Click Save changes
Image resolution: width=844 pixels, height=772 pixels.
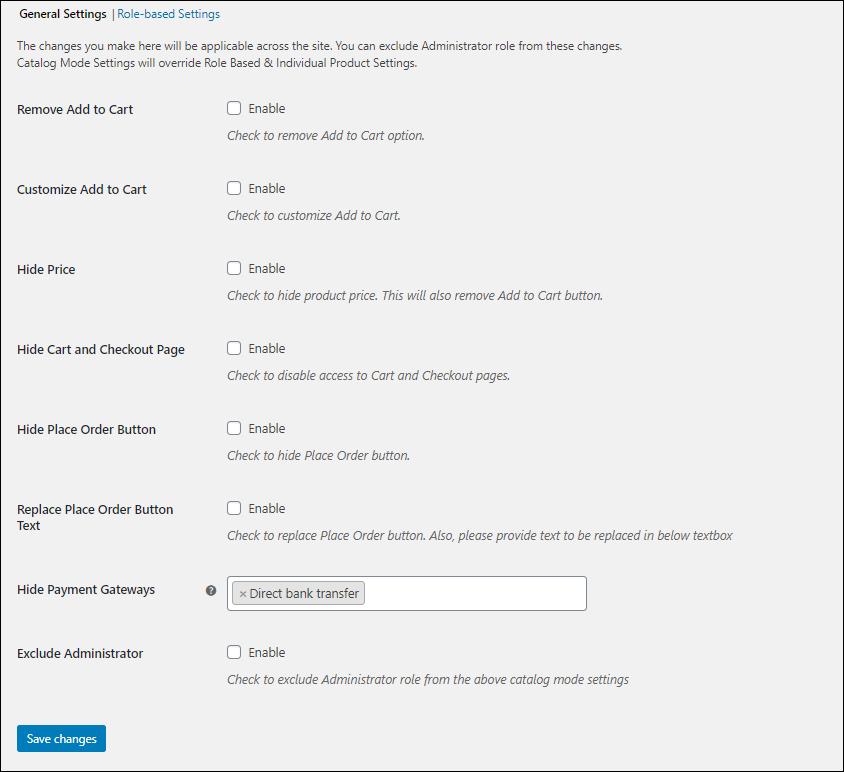click(x=61, y=738)
